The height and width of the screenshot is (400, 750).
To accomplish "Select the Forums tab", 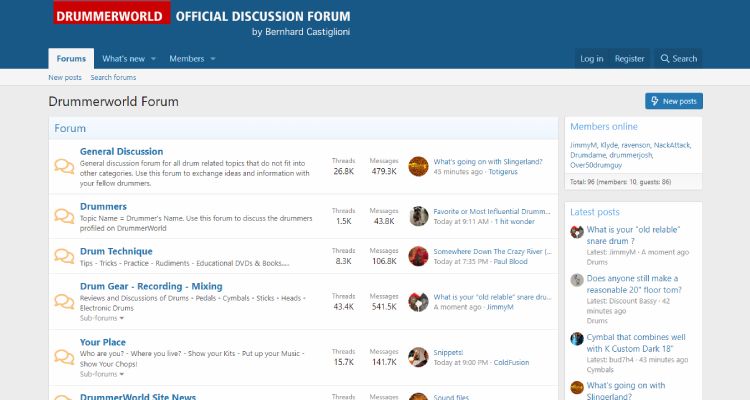I will pyautogui.click(x=71, y=58).
